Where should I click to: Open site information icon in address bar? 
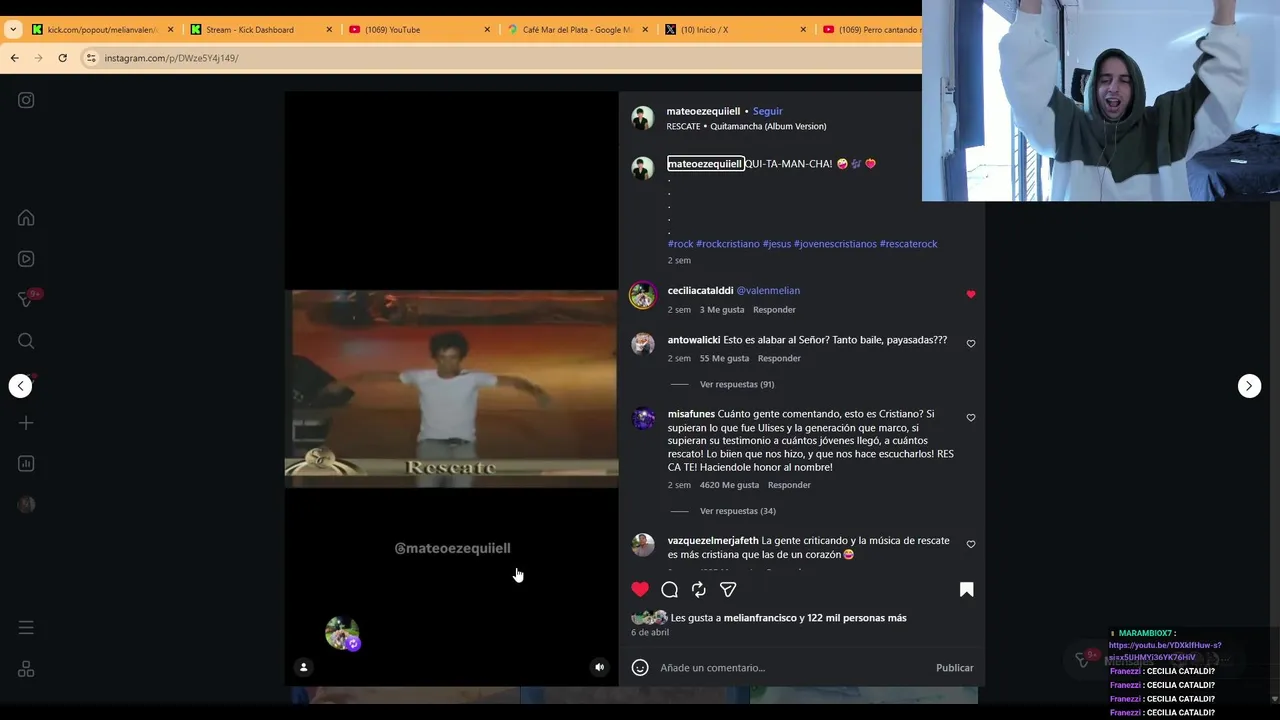tap(91, 58)
